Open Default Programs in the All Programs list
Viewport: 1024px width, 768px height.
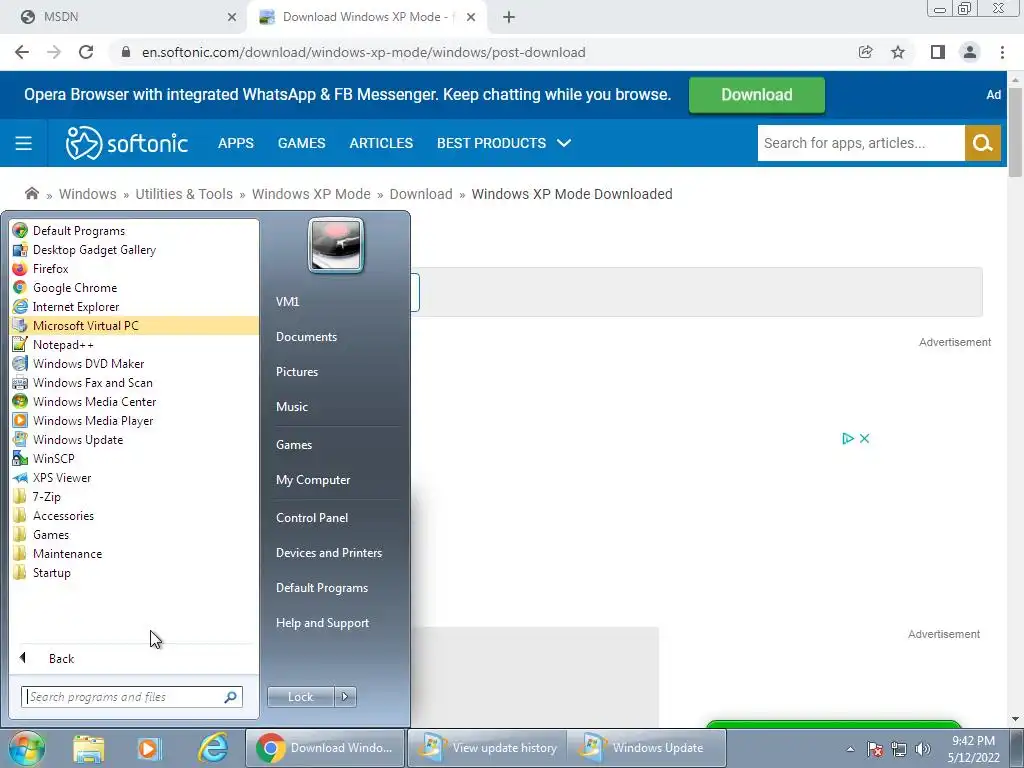[x=134, y=231]
